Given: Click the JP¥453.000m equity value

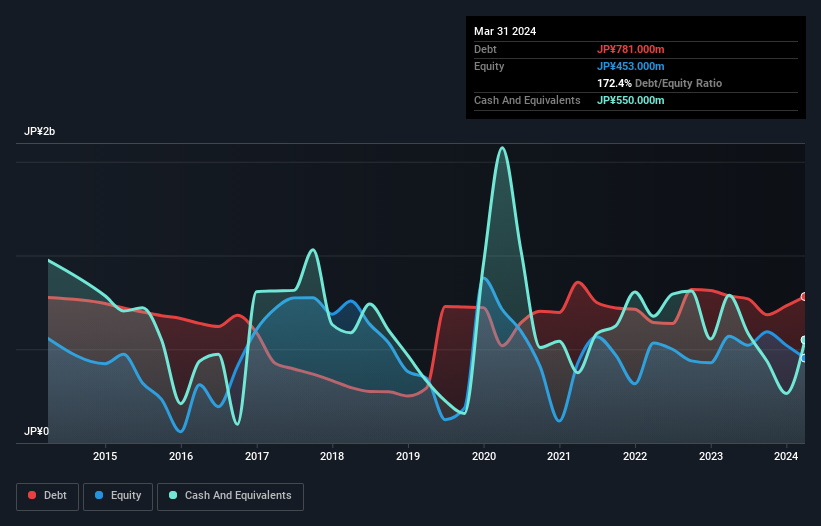Looking at the screenshot, I should pos(630,66).
